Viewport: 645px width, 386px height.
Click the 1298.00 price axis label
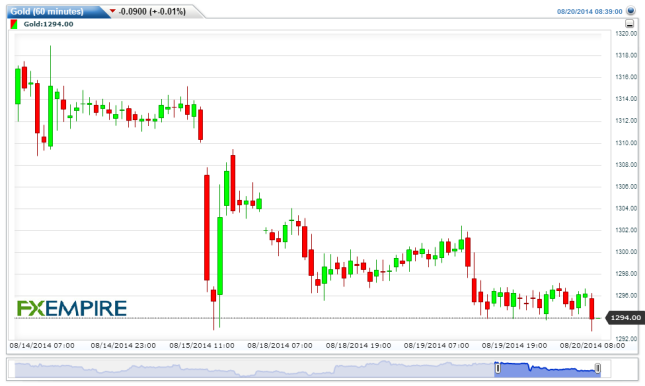(x=626, y=274)
